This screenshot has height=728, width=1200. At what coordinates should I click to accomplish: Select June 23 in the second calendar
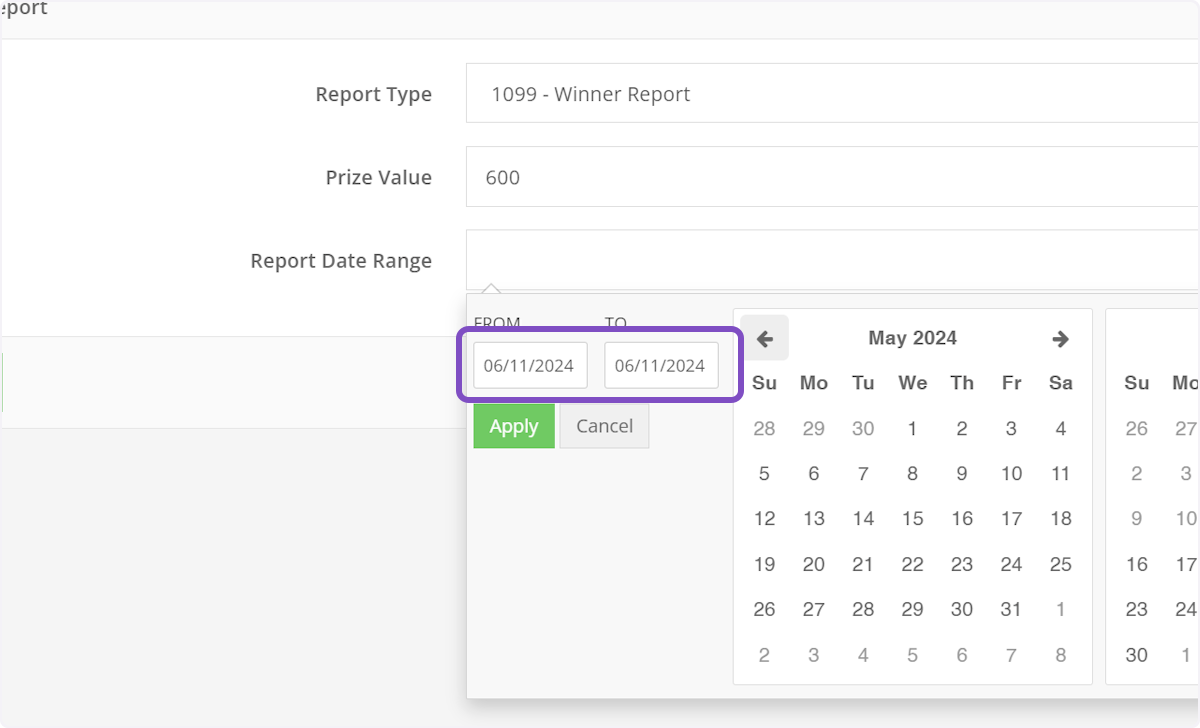[1136, 608]
